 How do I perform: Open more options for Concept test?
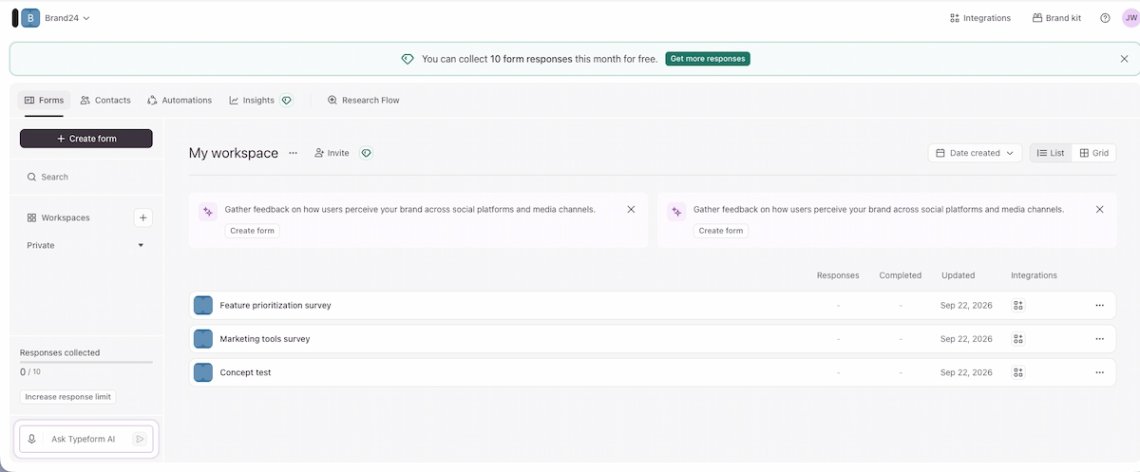pos(1099,372)
